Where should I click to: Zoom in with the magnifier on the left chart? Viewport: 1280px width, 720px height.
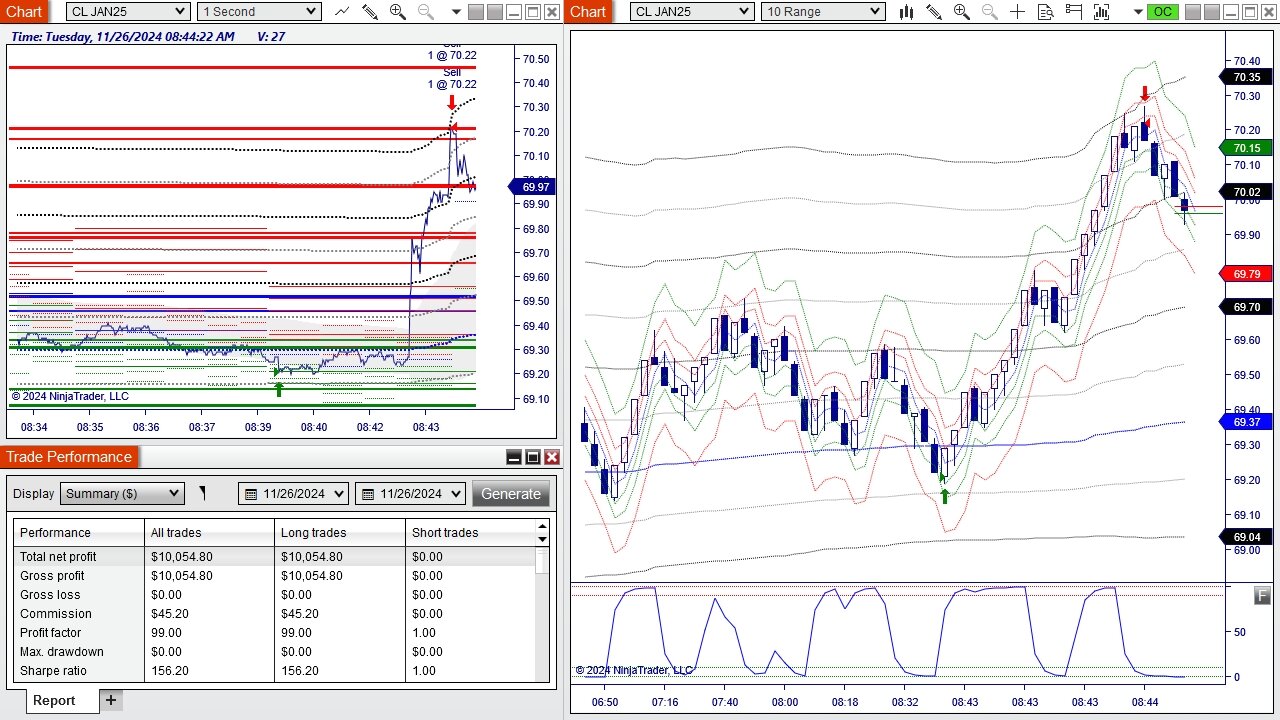tap(397, 11)
